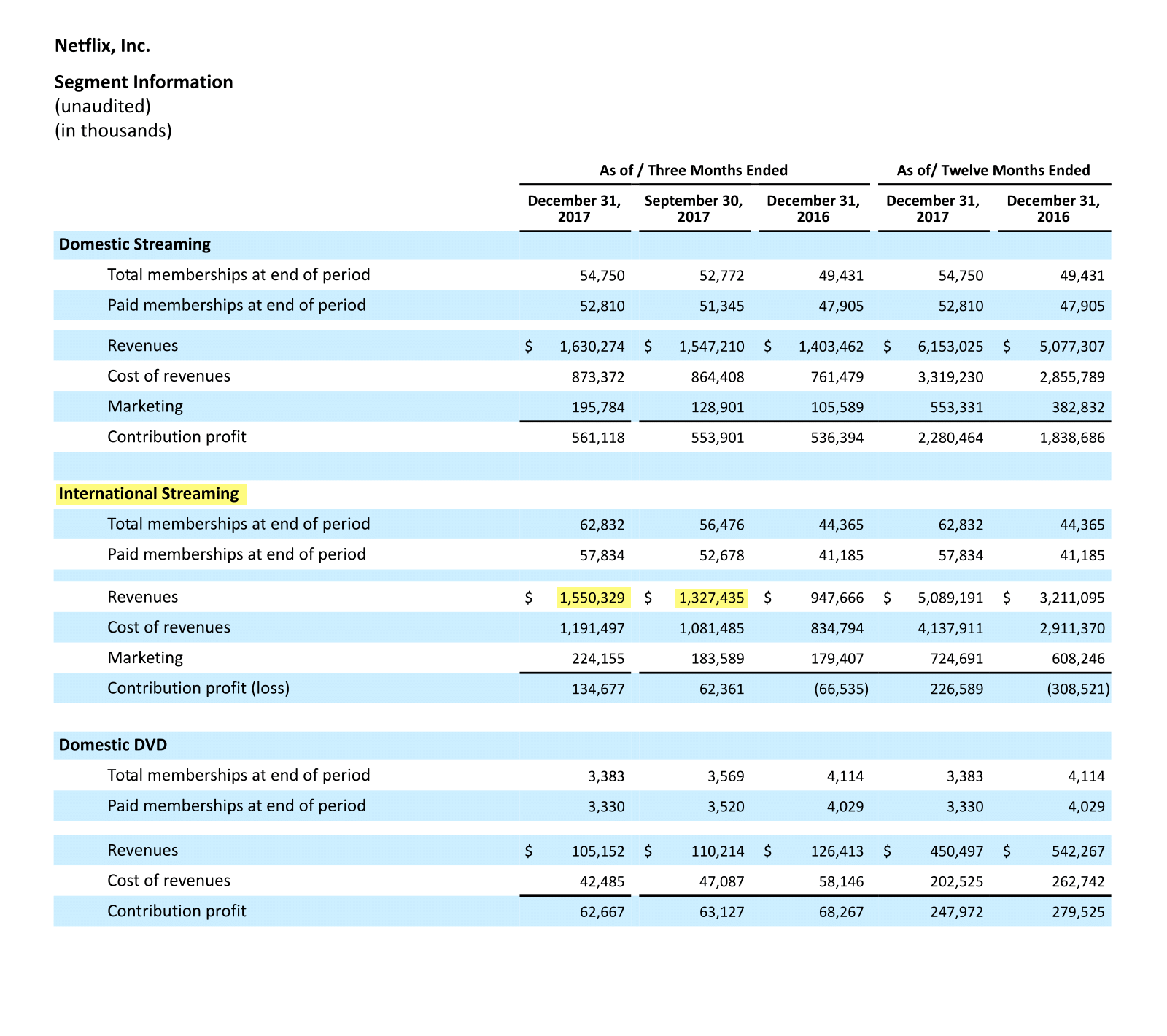Select the 'Domestic Streaming' section heading

click(x=135, y=244)
